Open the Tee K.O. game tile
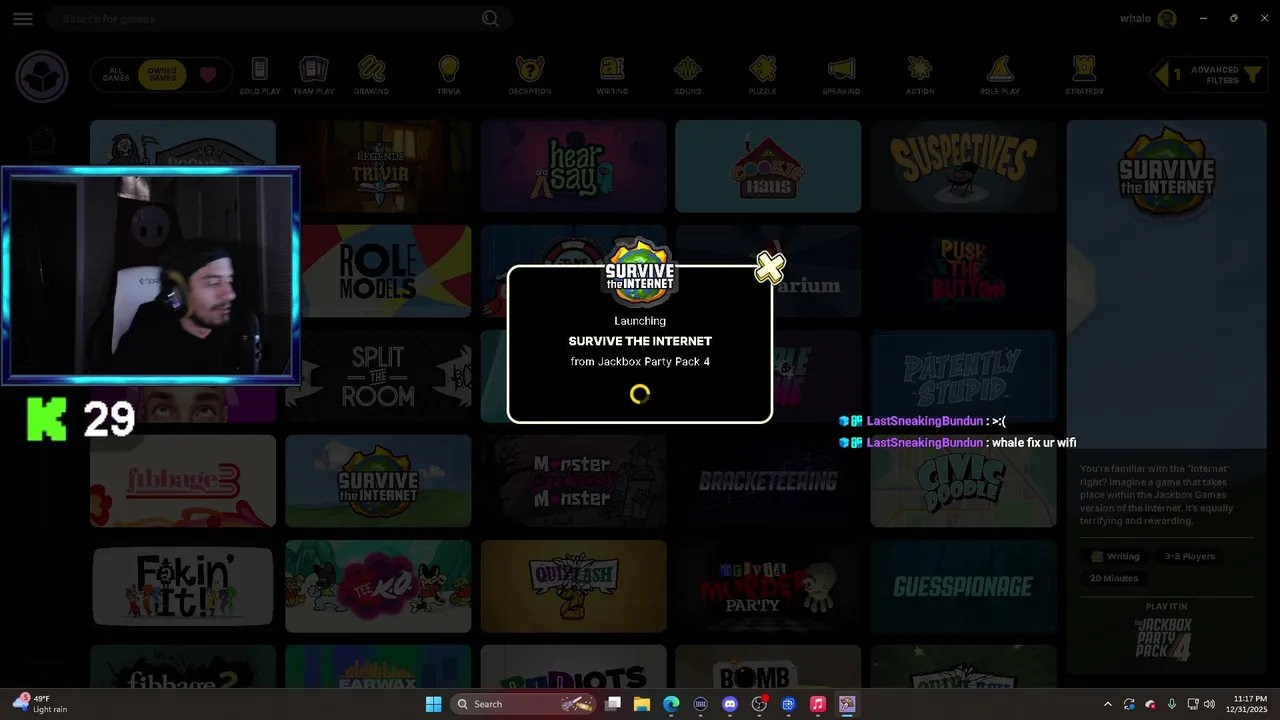This screenshot has height=720, width=1280. 378,586
